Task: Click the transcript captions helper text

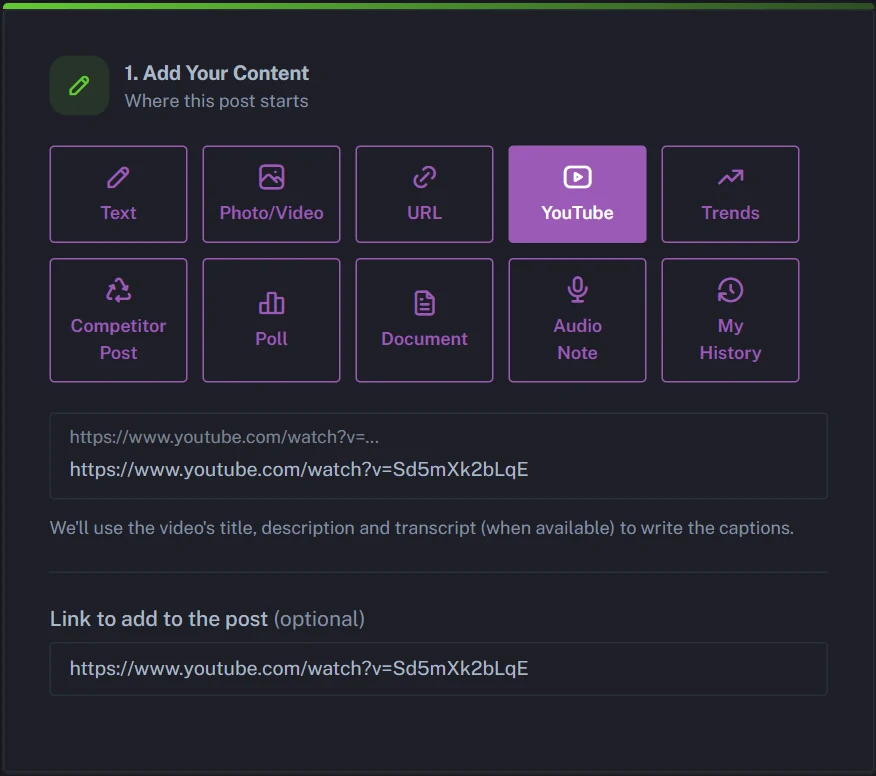Action: pyautogui.click(x=422, y=528)
